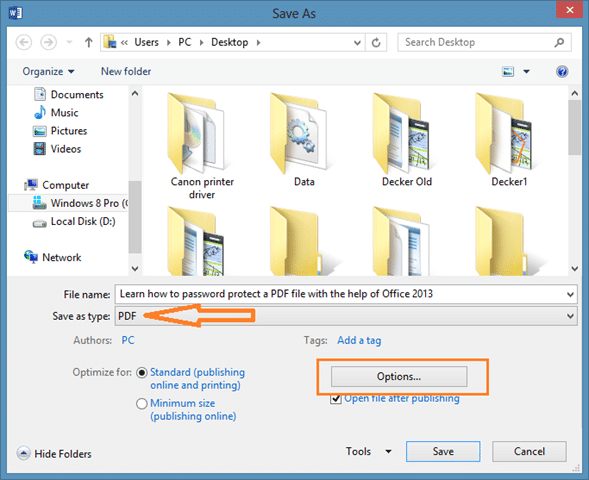Expand the arrow after Users in path
Screen dimensions: 589x480
[168, 42]
